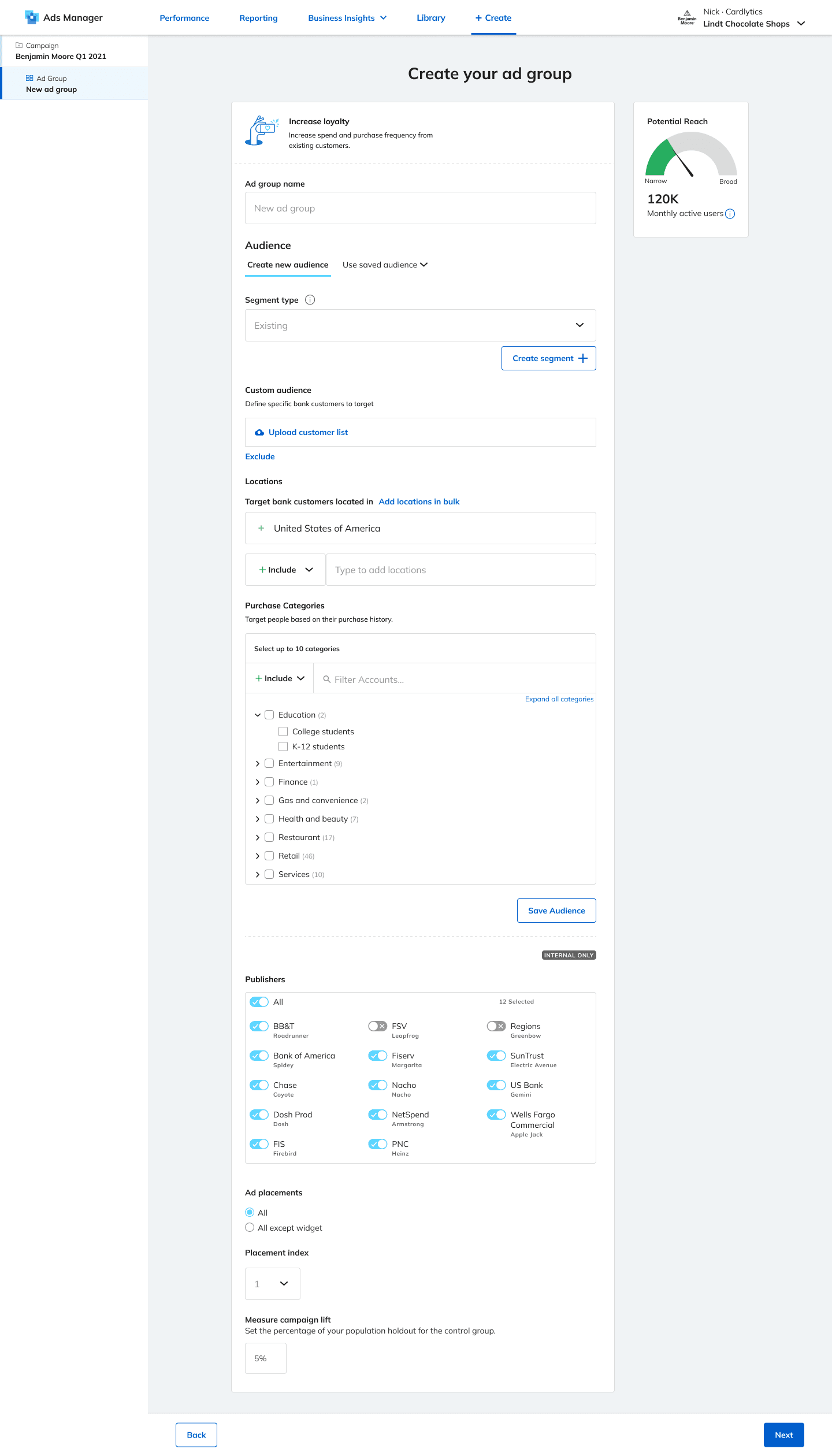832x1456 pixels.
Task: Expand the Services category
Action: click(x=258, y=875)
